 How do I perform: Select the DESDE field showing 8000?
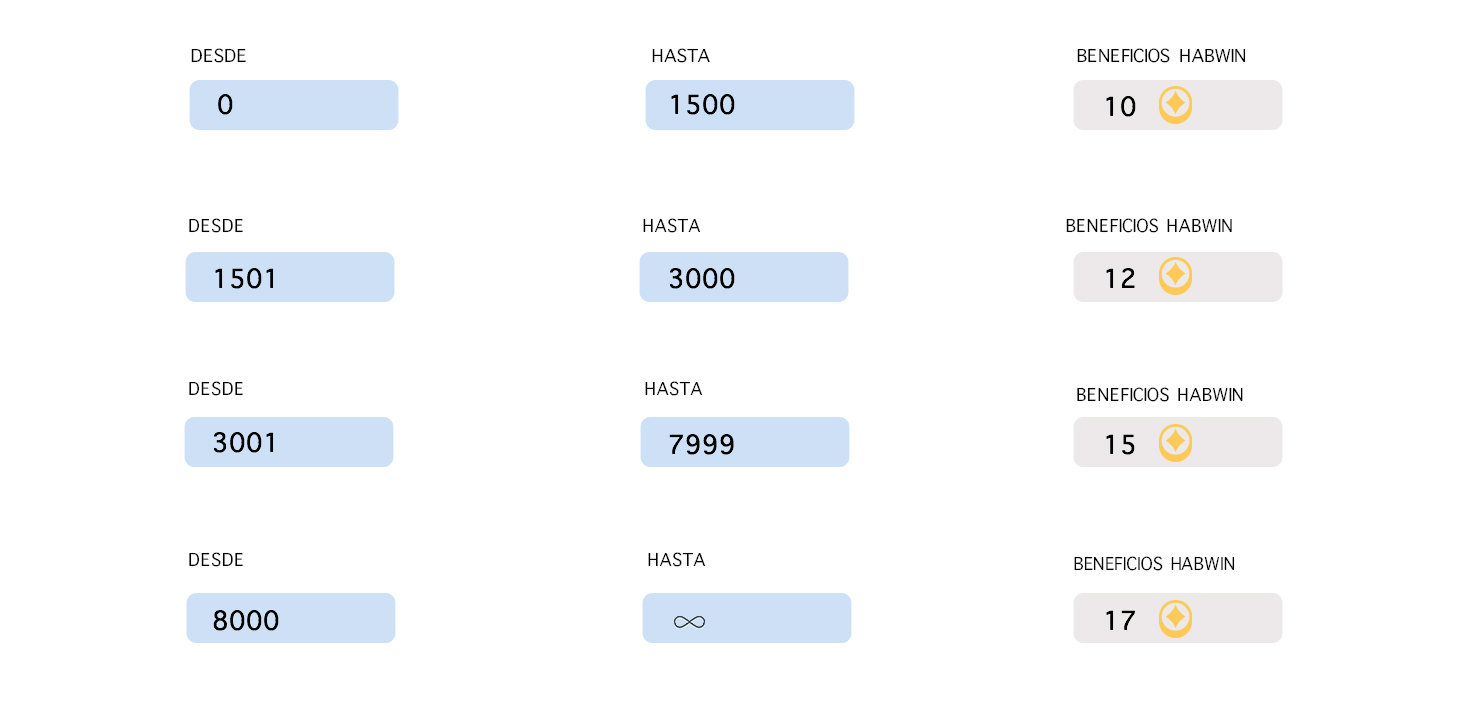point(291,618)
